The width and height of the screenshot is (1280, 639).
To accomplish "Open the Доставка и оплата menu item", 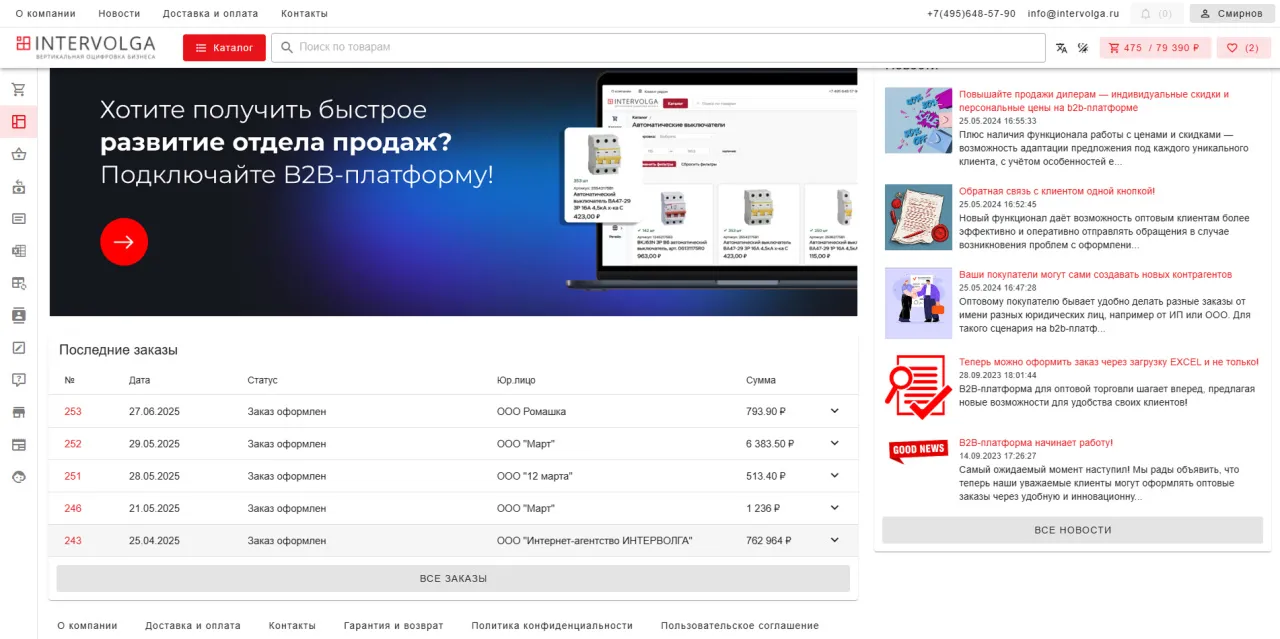I will pyautogui.click(x=211, y=13).
